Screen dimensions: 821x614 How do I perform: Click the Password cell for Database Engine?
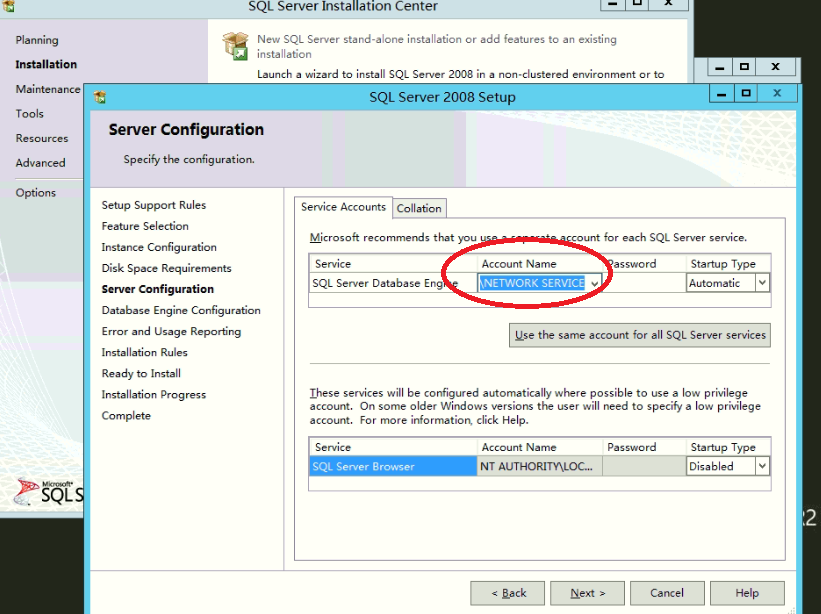coord(644,283)
